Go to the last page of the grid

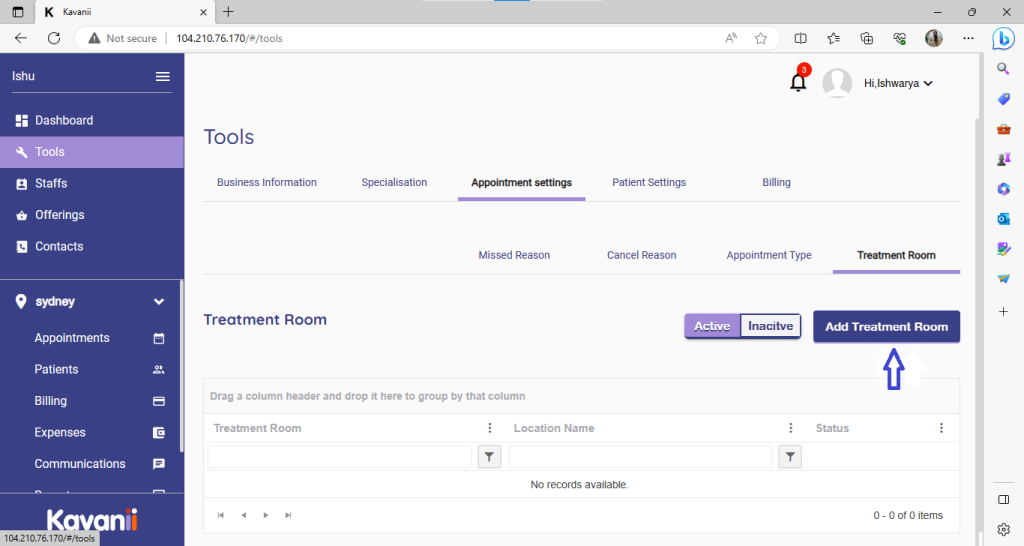[289, 515]
